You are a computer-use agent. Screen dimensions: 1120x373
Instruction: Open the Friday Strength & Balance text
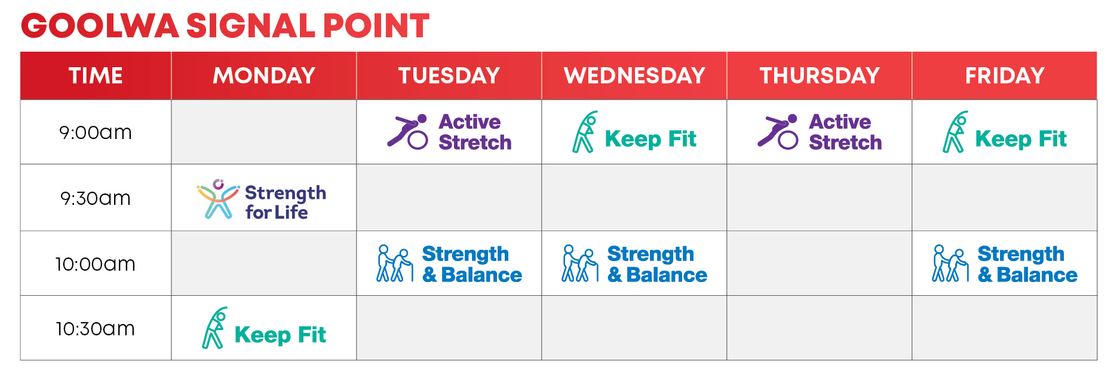[1027, 264]
